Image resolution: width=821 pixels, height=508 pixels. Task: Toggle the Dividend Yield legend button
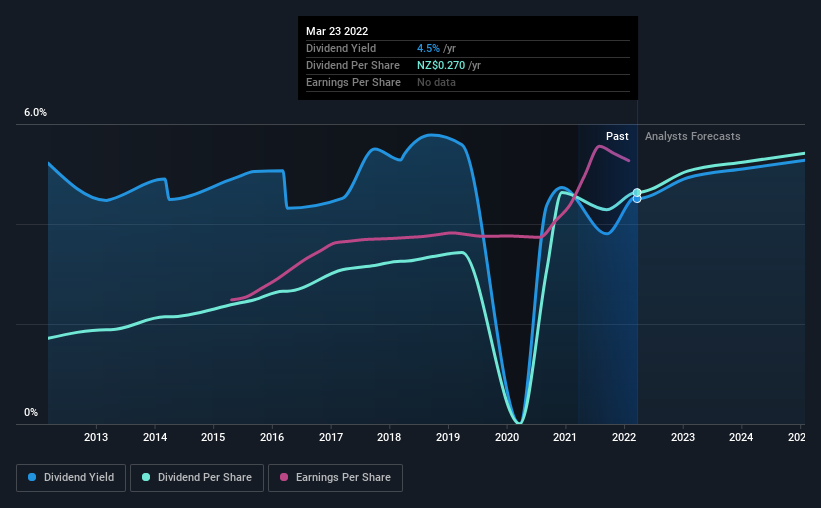coord(71,478)
